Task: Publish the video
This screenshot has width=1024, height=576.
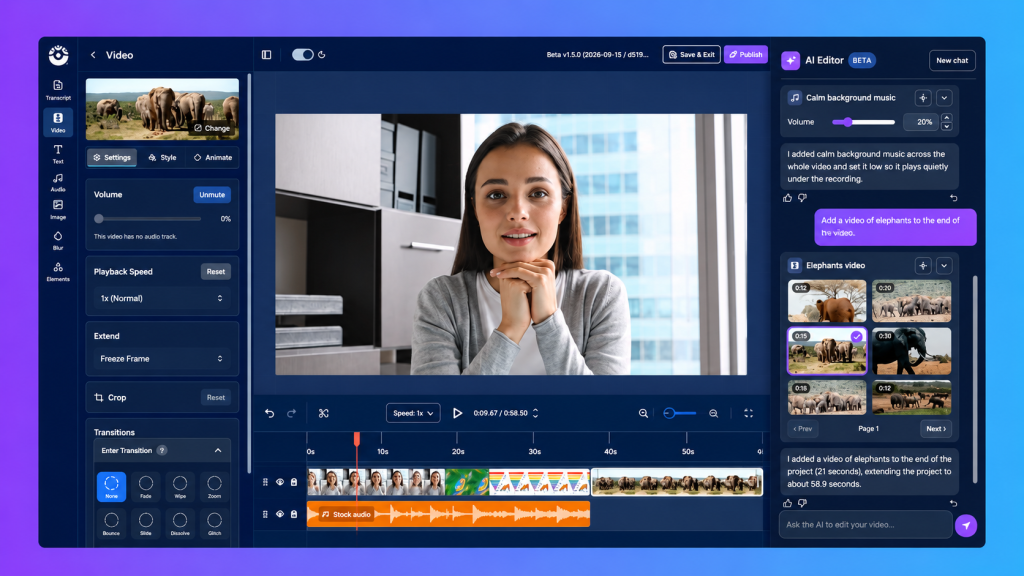Action: pos(746,55)
